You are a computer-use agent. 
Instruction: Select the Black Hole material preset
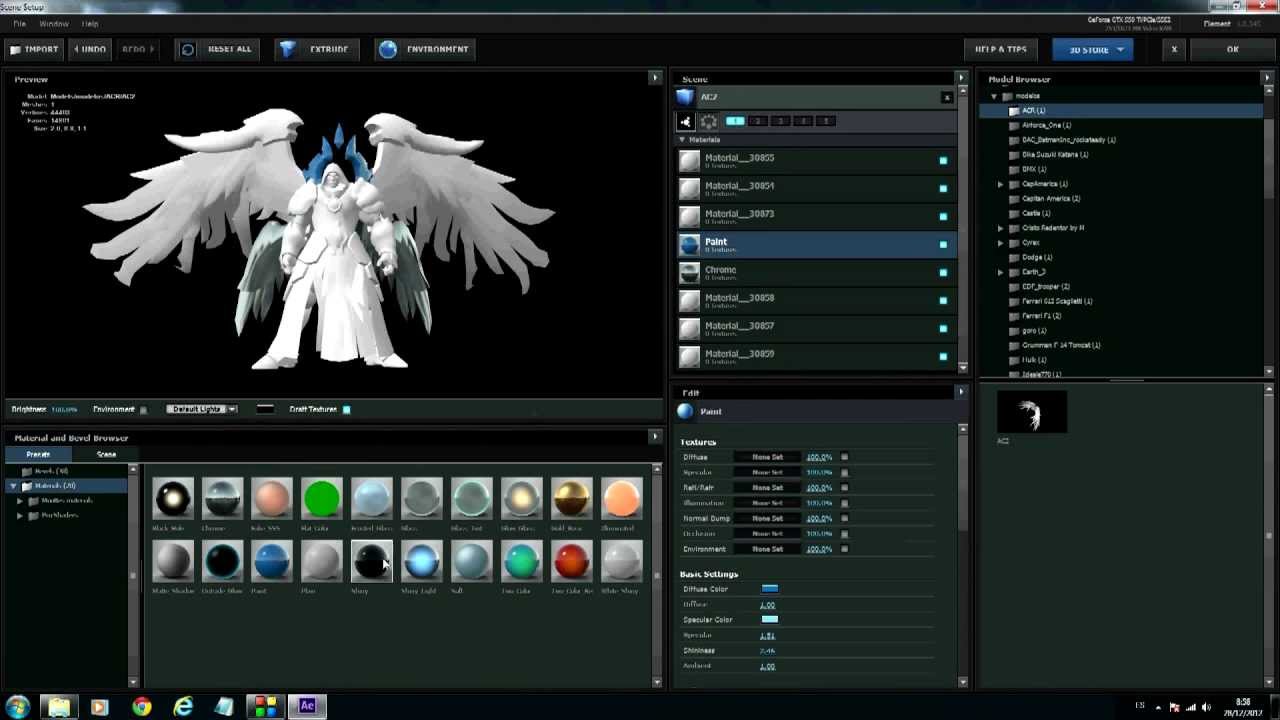point(172,498)
